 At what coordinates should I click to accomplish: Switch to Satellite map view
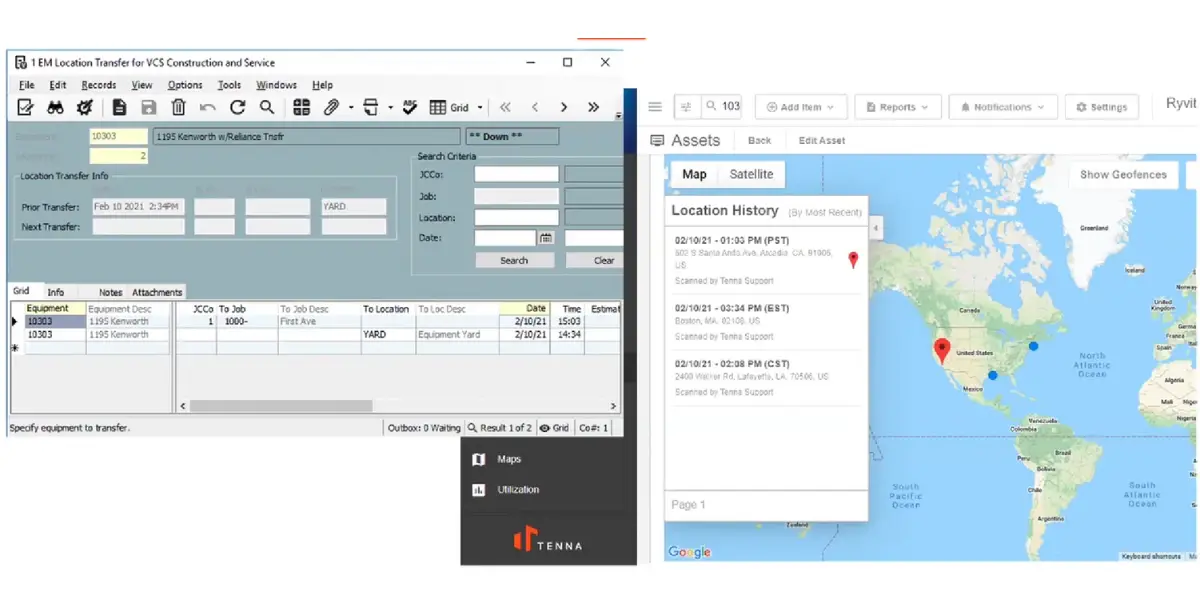(x=751, y=174)
